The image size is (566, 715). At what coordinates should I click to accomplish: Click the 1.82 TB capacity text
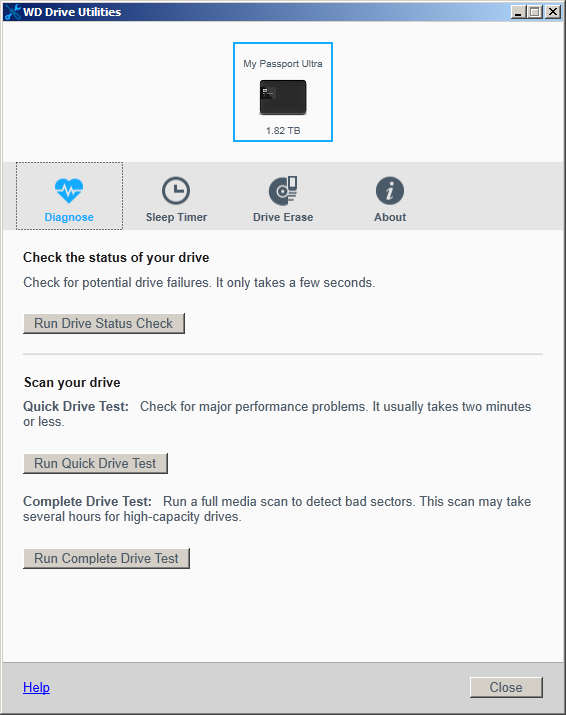click(x=283, y=130)
